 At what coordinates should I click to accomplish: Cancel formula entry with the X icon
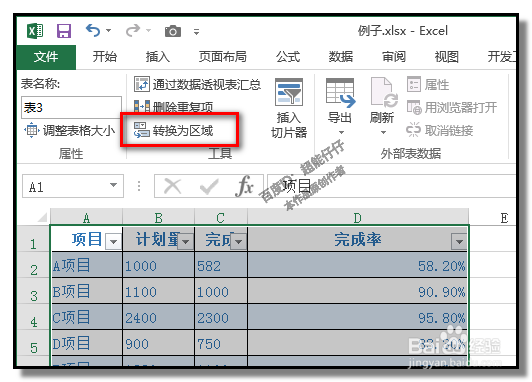pyautogui.click(x=173, y=186)
